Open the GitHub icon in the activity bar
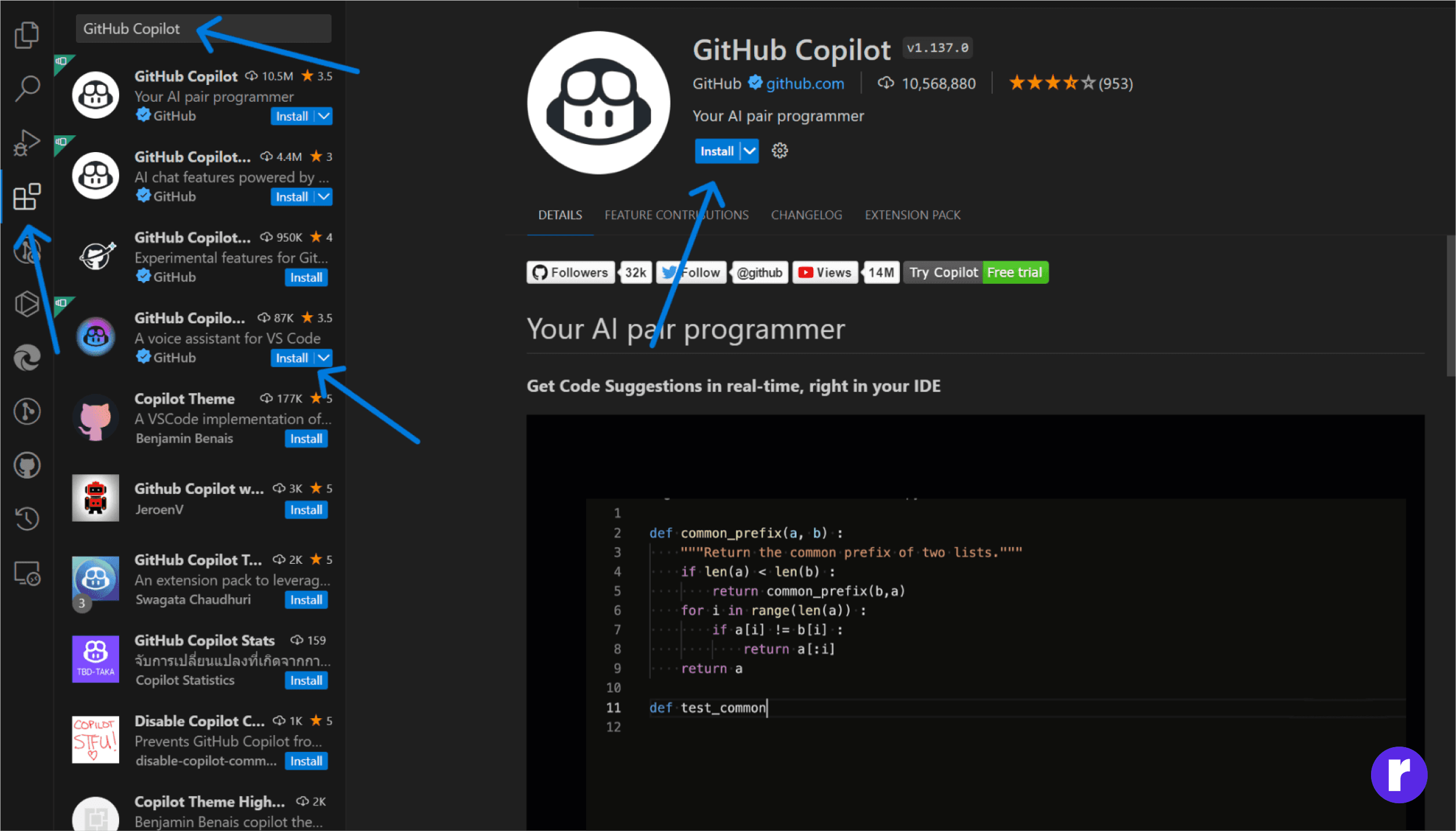This screenshot has width=1456, height=831. click(27, 465)
